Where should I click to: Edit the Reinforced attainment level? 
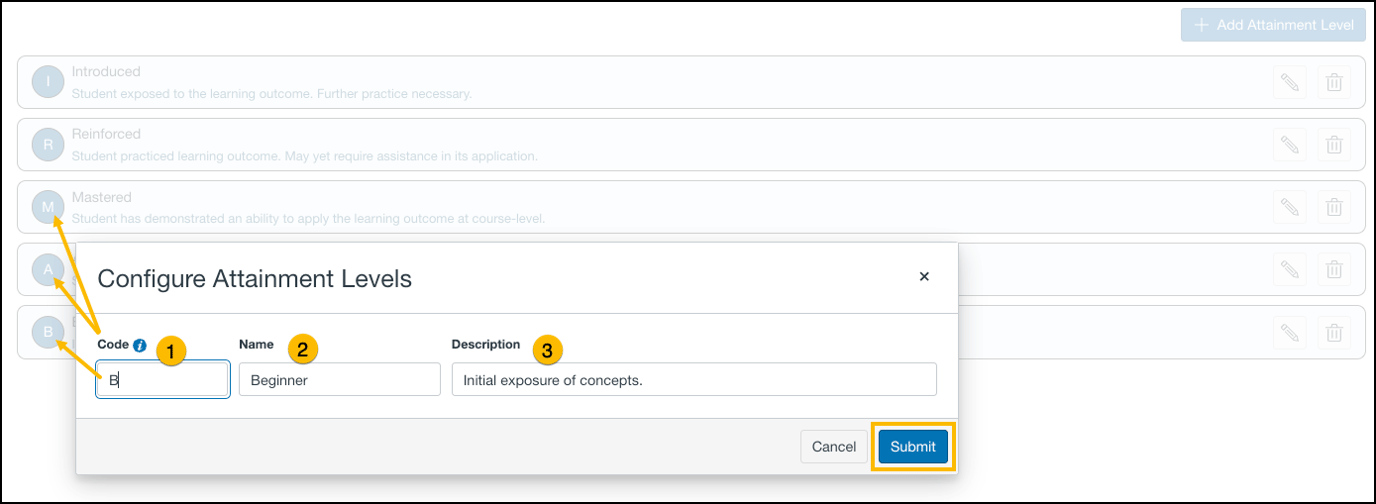click(x=1290, y=145)
